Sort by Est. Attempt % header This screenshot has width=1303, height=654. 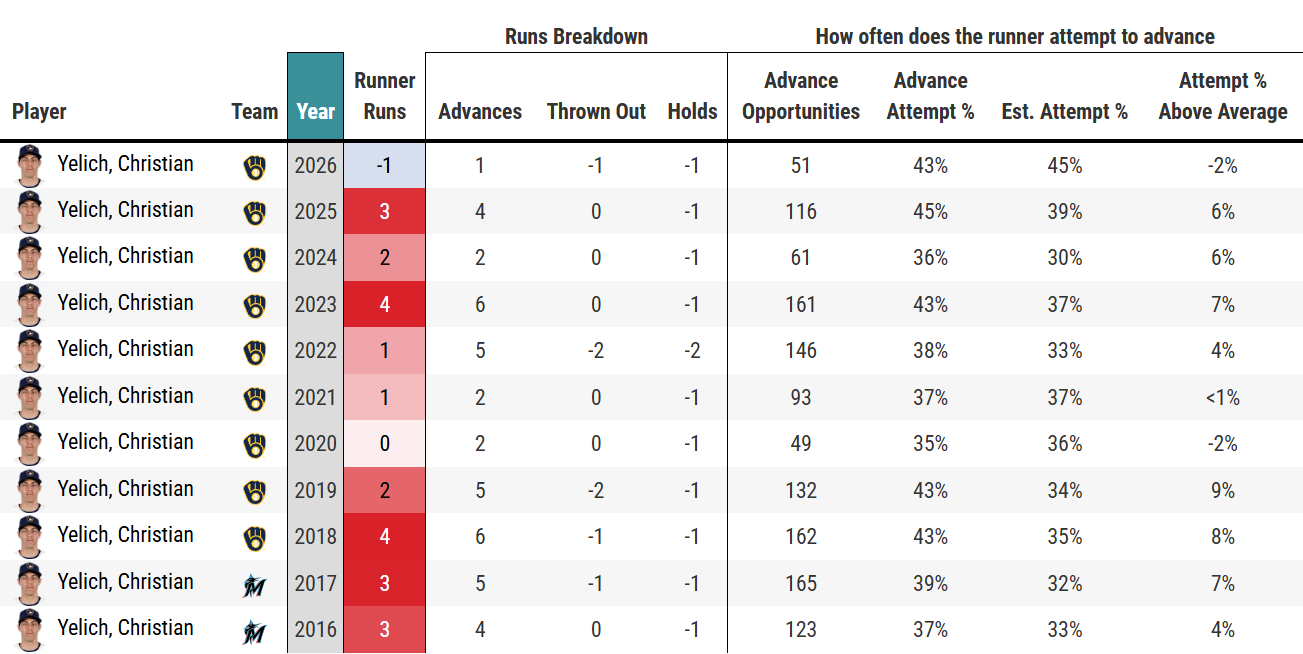tap(1065, 111)
